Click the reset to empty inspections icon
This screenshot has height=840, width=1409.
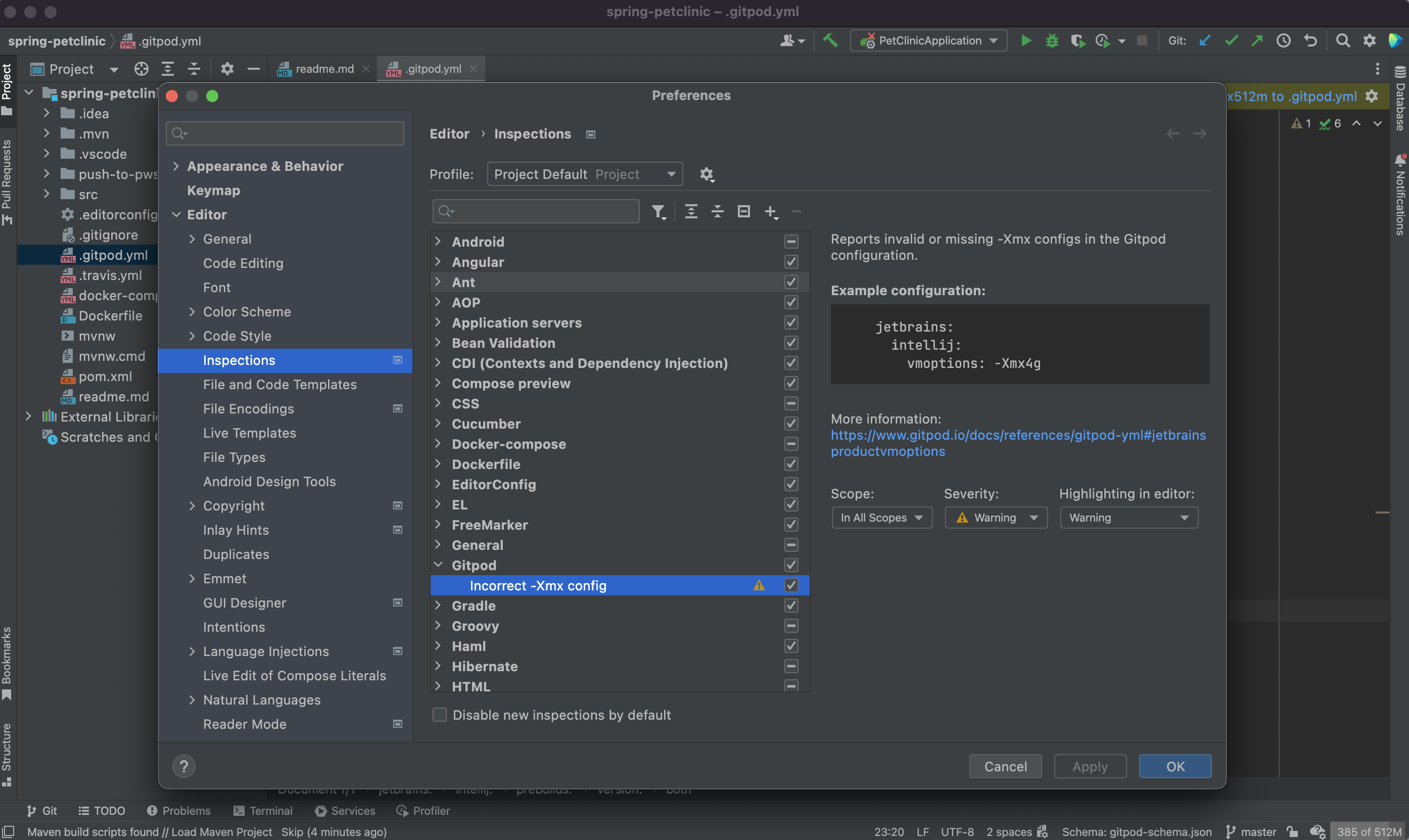click(743, 212)
